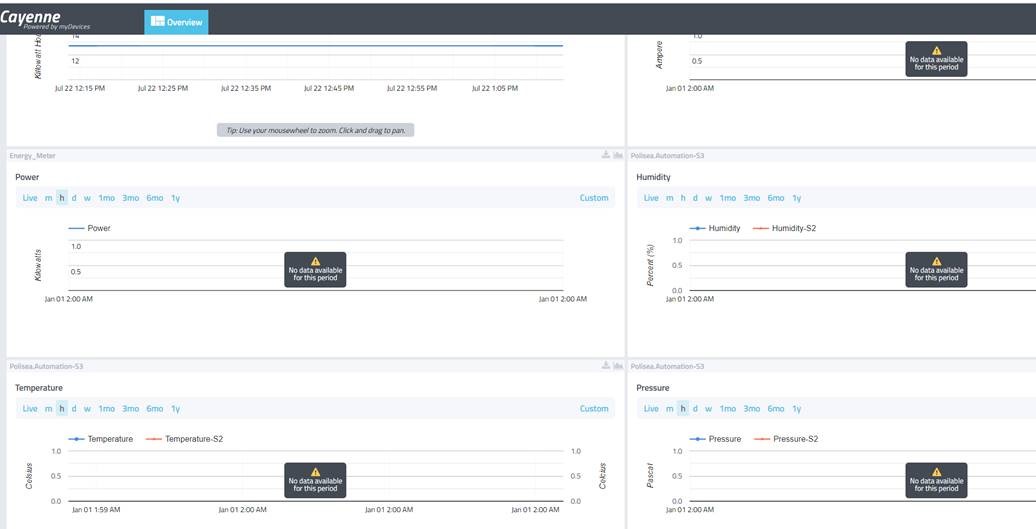Click the warning icon in the Power chart

point(315,261)
